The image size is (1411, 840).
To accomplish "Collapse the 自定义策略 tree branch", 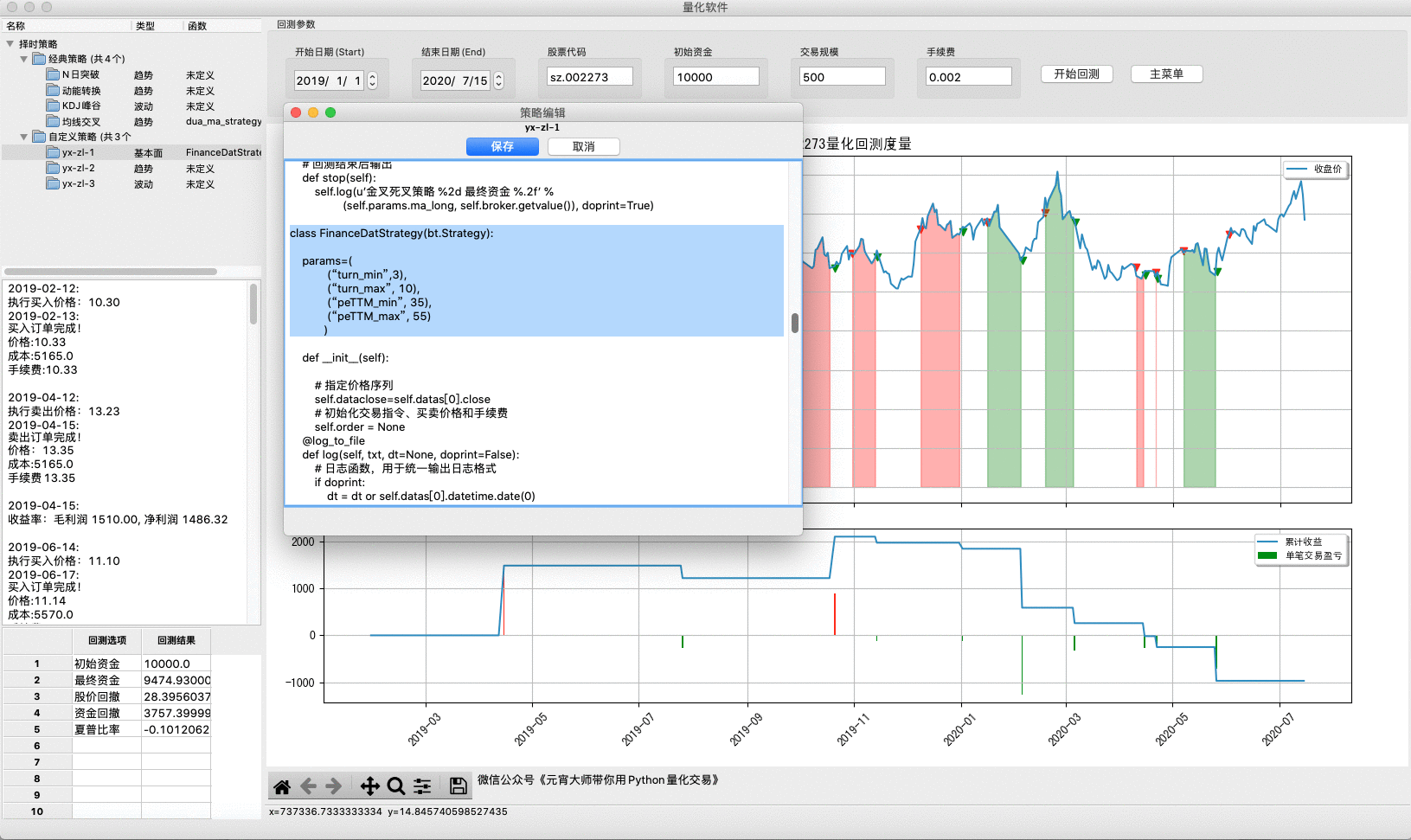I will (x=24, y=137).
